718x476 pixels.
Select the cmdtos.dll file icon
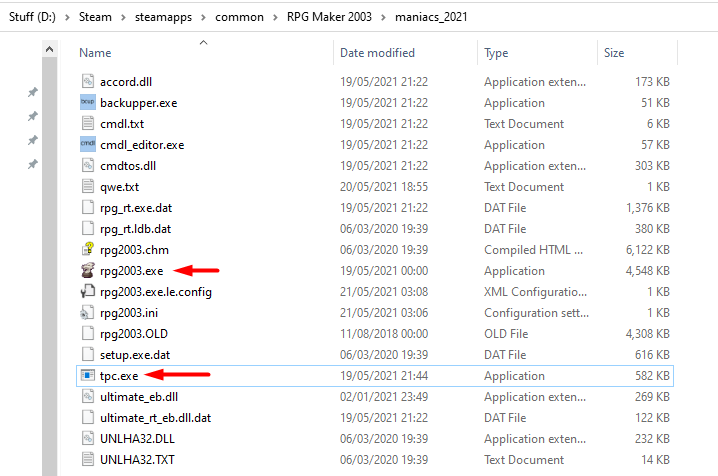coord(87,166)
